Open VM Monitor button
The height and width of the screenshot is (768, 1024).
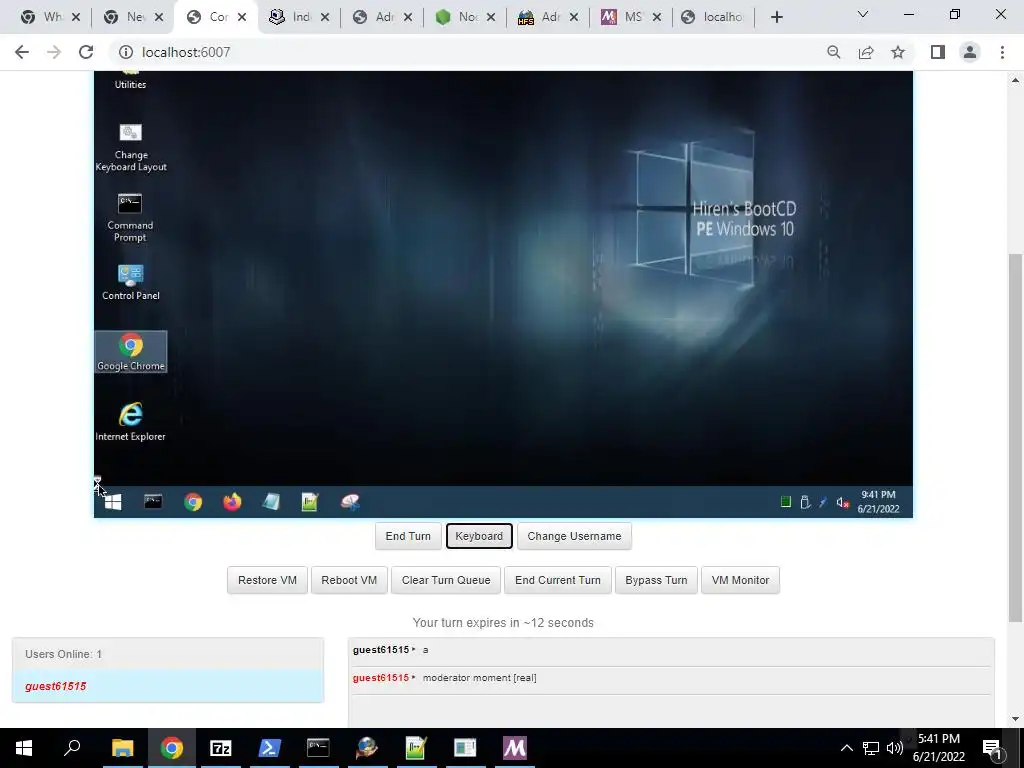[x=741, y=580]
